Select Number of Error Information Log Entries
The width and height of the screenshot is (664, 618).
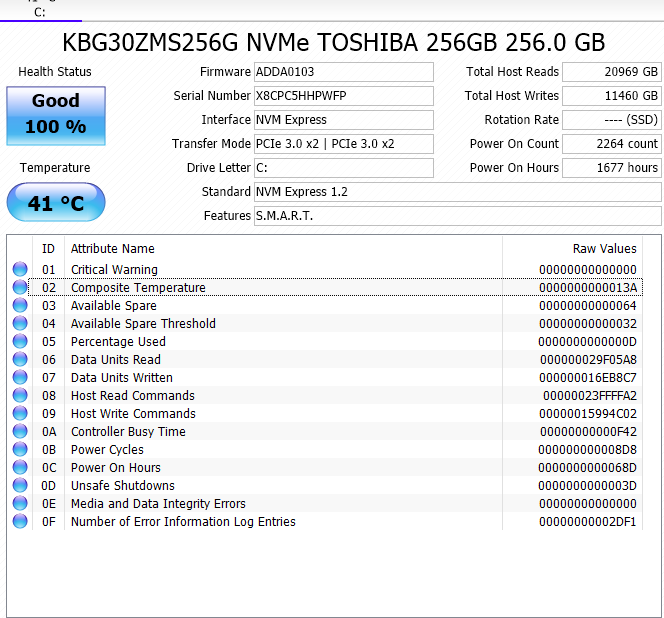click(183, 522)
